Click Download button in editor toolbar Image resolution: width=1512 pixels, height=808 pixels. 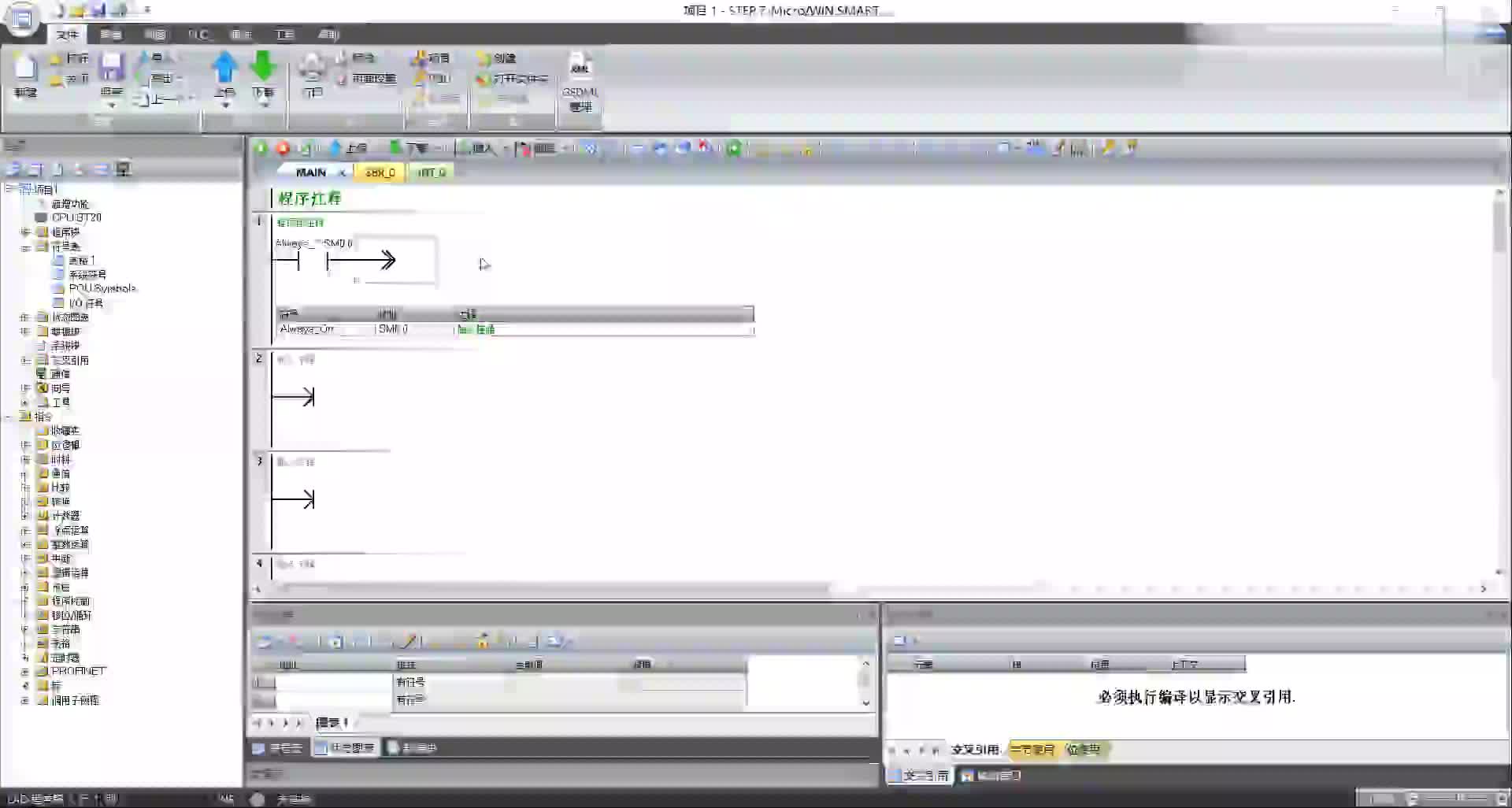point(411,148)
